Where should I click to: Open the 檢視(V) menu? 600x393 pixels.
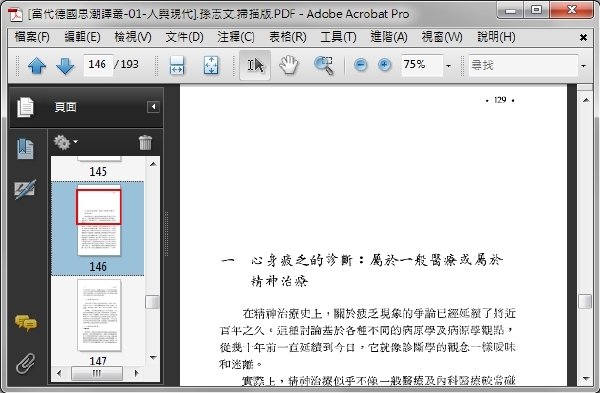133,37
